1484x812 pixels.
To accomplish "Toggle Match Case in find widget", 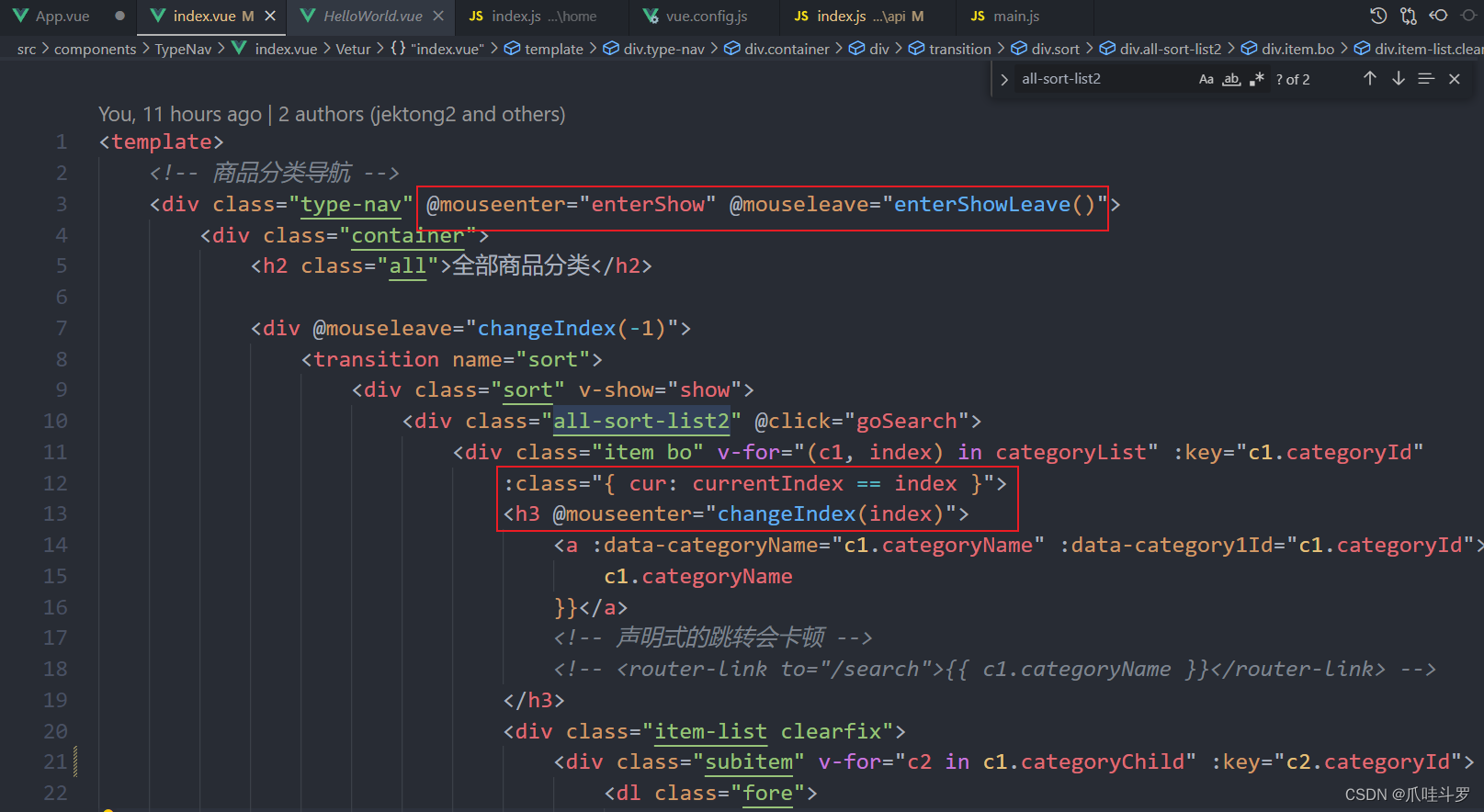I will pos(1206,79).
